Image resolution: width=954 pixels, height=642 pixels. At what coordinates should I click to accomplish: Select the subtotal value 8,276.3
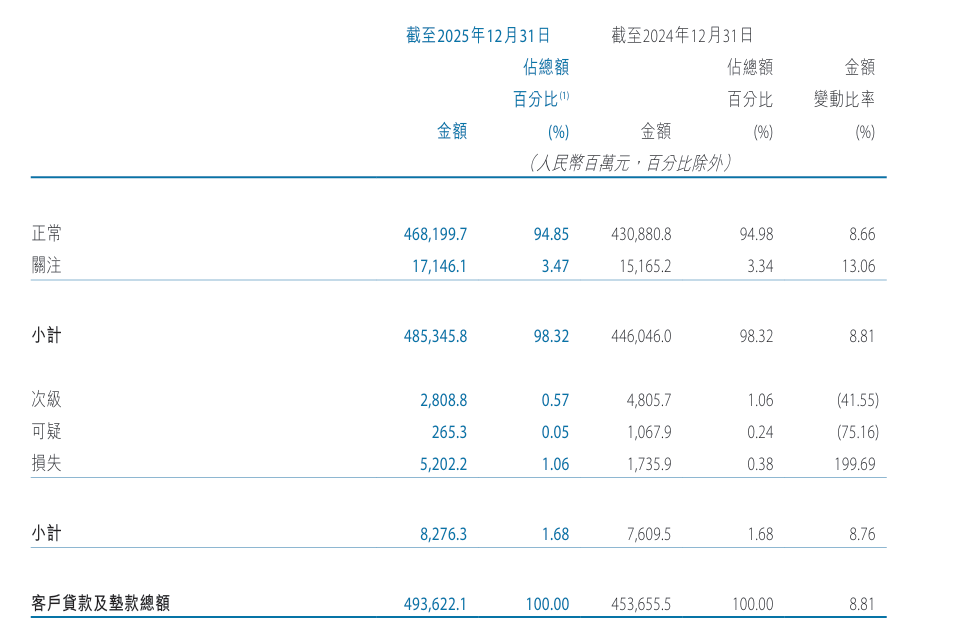(x=444, y=534)
